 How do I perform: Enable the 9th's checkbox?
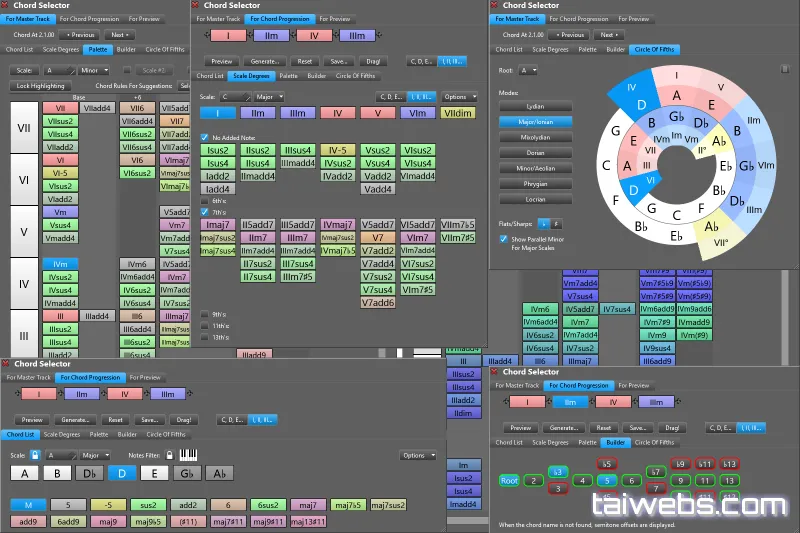205,314
